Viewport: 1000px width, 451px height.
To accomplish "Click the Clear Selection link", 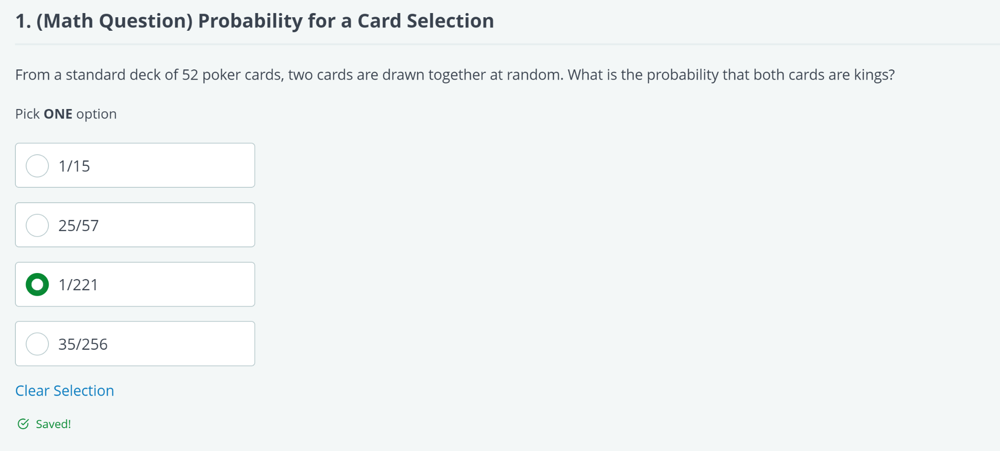I will click(64, 390).
